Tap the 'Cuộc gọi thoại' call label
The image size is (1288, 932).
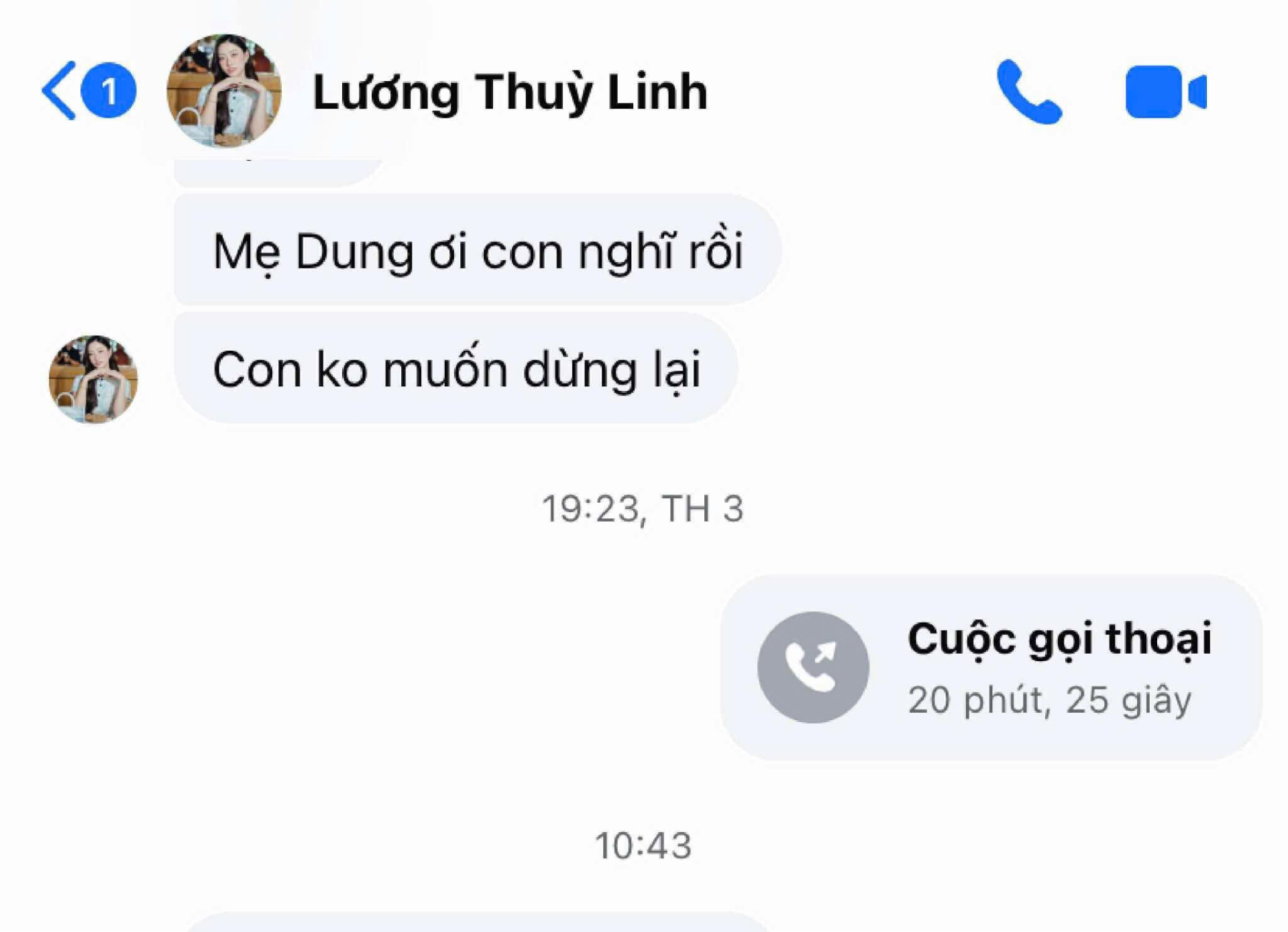(1059, 638)
